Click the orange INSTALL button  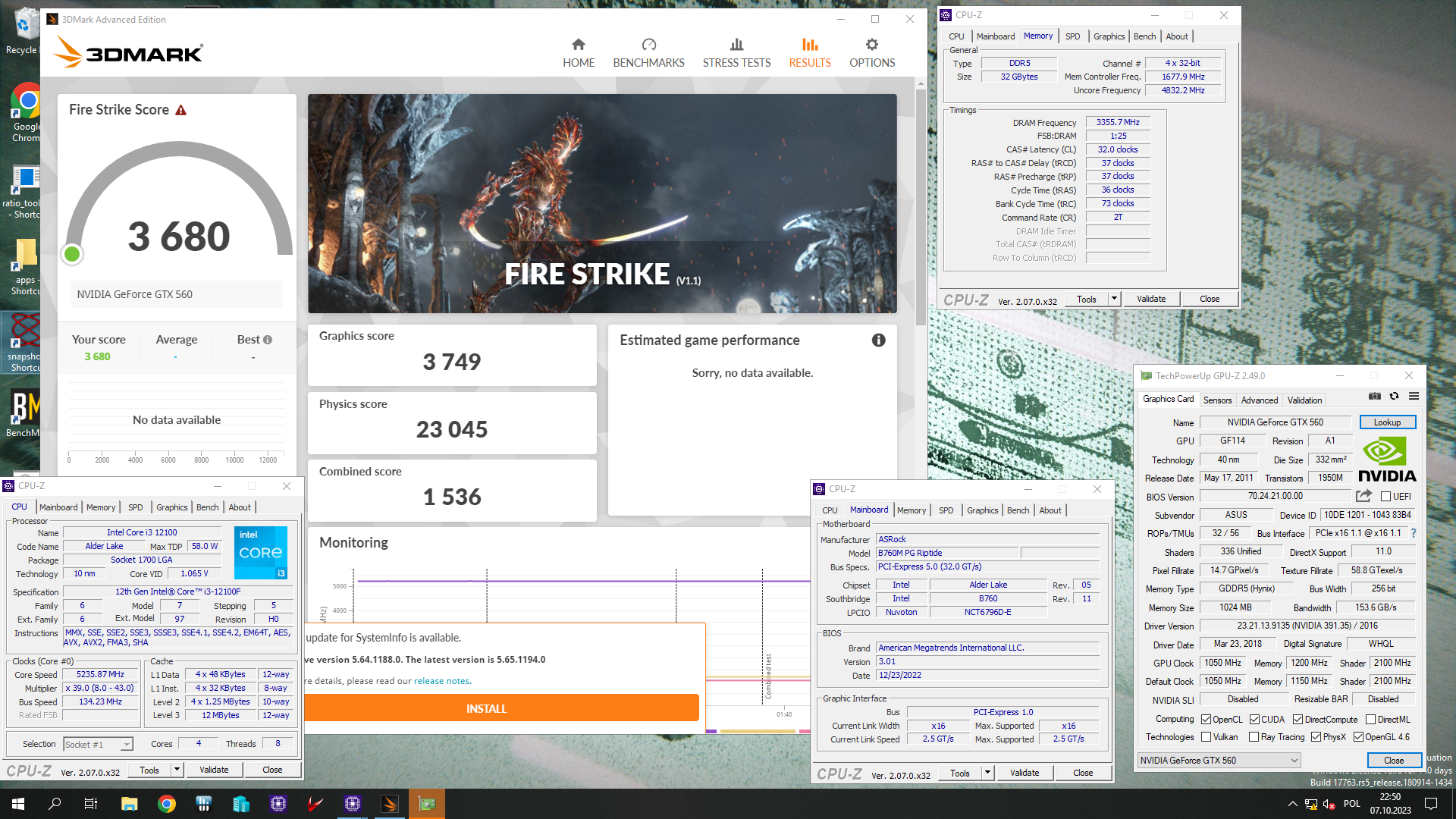(486, 708)
